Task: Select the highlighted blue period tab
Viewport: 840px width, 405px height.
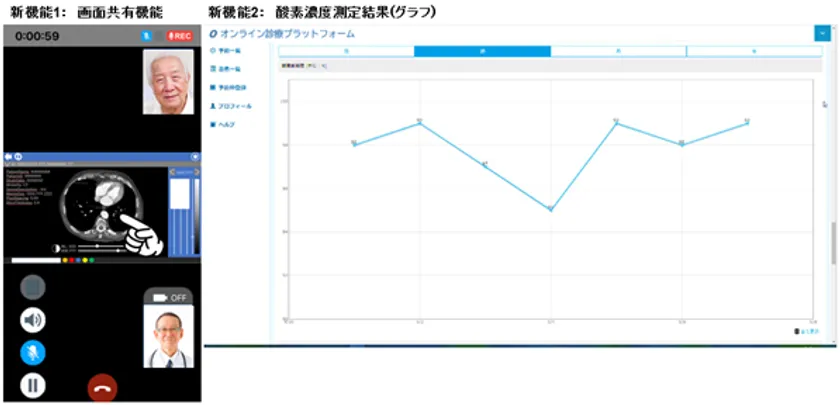Action: tap(483, 51)
